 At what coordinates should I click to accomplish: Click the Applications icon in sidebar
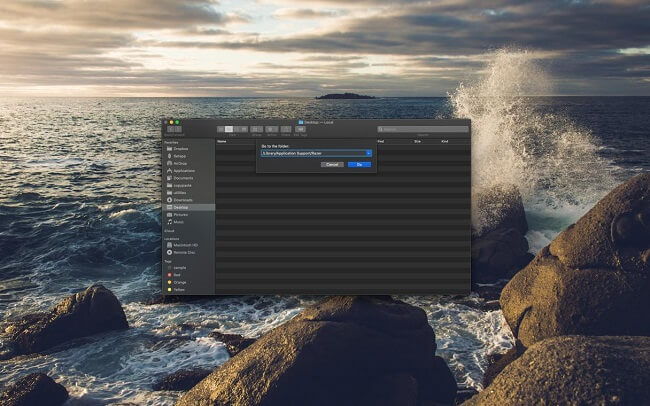click(x=170, y=171)
